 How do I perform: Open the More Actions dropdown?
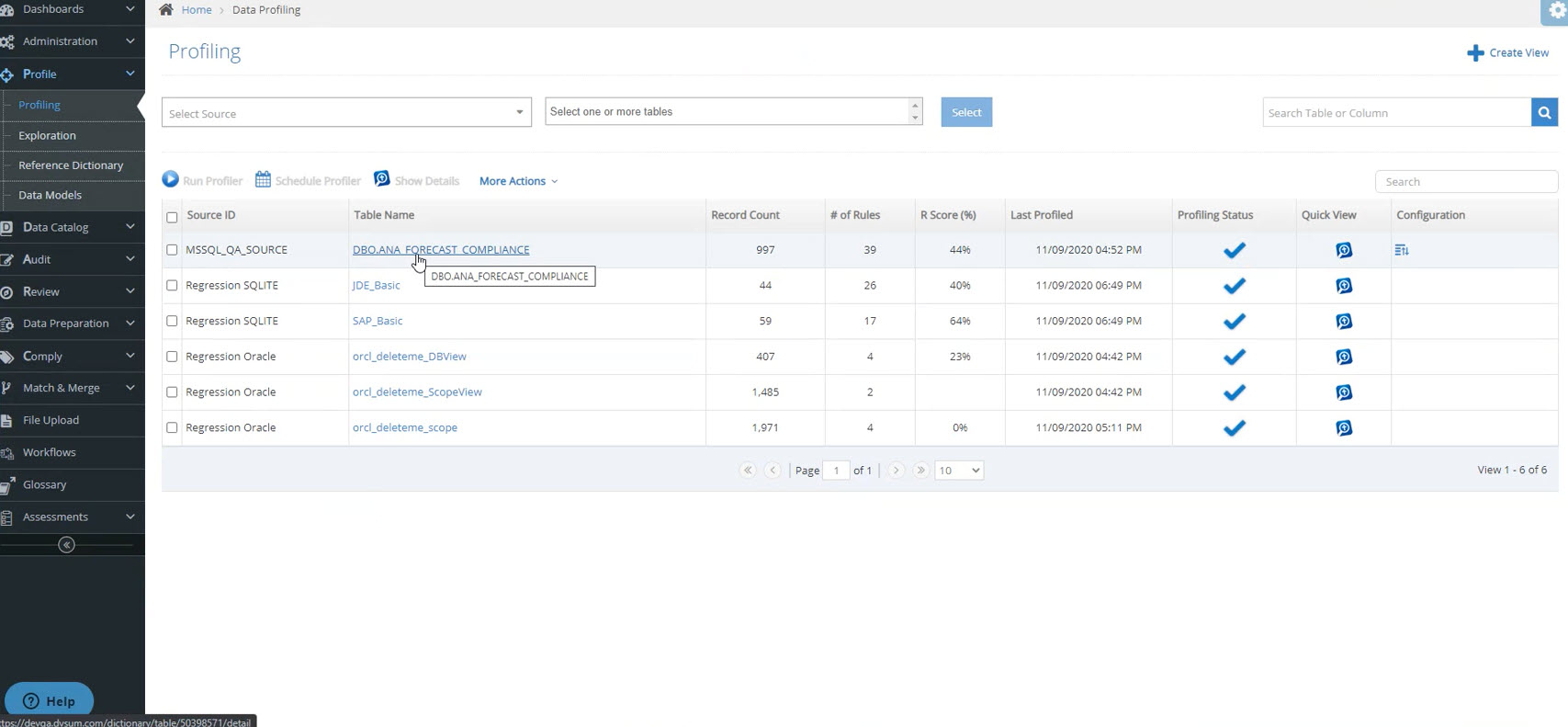[x=518, y=181]
